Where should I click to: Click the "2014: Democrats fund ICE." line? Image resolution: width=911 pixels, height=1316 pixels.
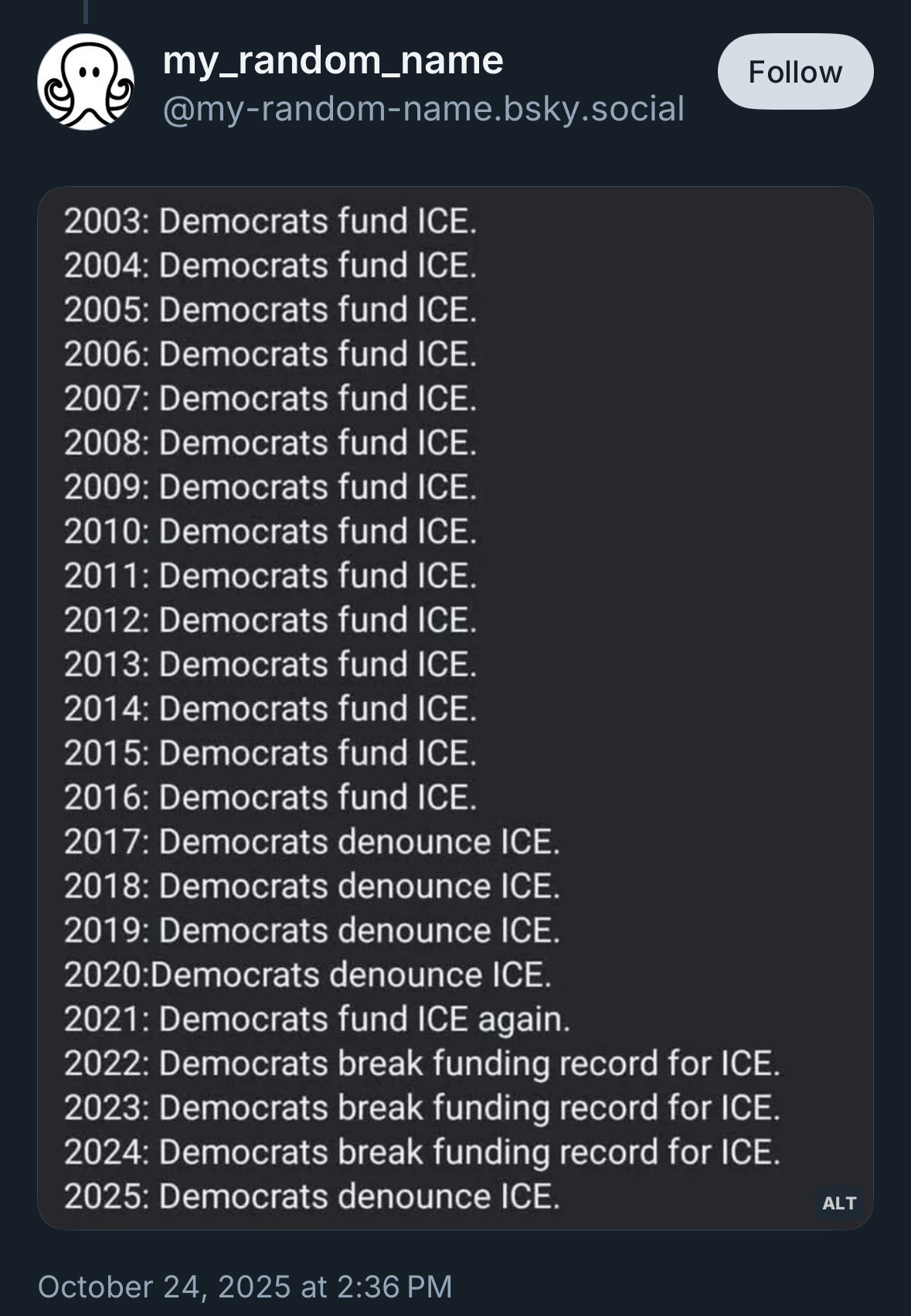270,709
